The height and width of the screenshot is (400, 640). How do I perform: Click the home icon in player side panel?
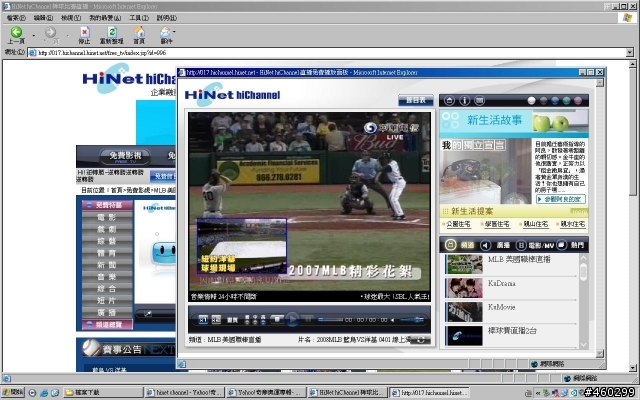point(449,100)
